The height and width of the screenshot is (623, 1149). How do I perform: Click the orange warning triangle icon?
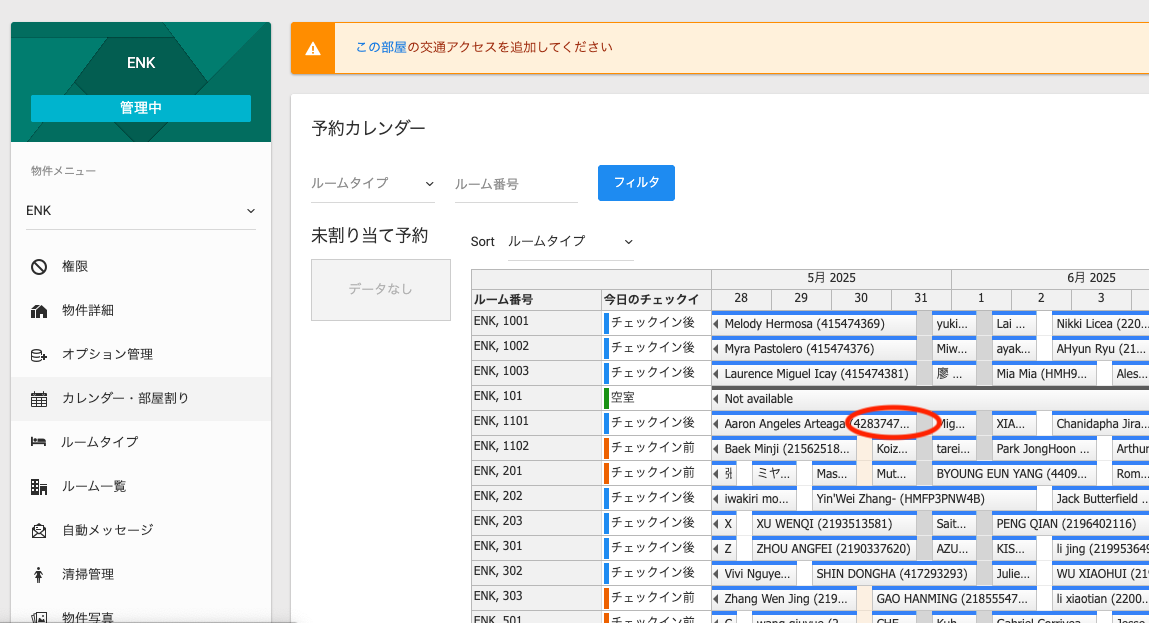313,48
